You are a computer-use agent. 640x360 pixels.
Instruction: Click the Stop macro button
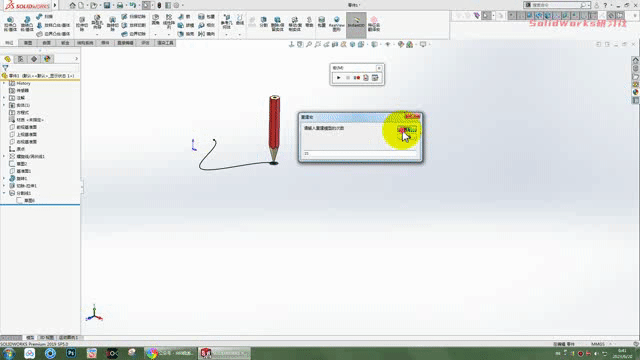pyautogui.click(x=348, y=78)
